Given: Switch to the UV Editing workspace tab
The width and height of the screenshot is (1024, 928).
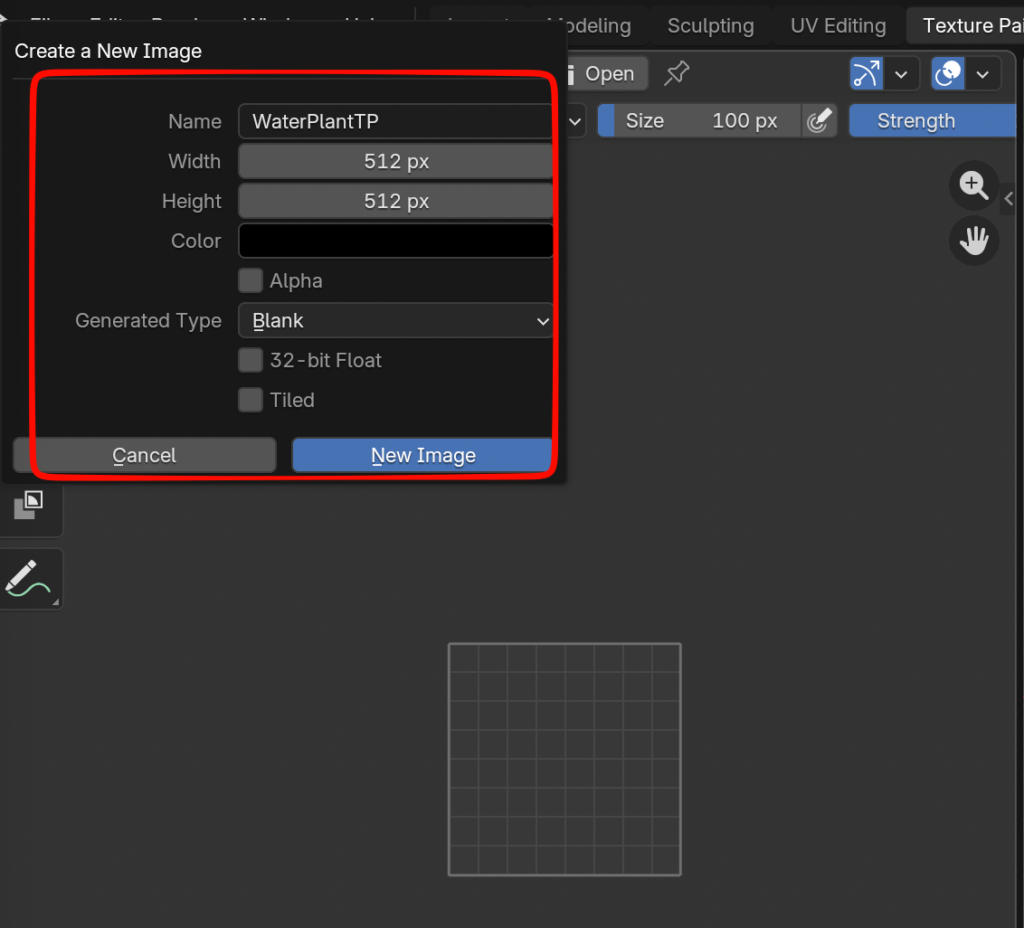Looking at the screenshot, I should click(838, 26).
